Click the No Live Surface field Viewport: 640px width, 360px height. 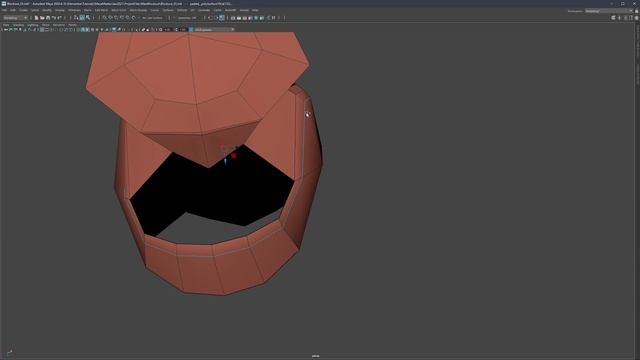152,18
